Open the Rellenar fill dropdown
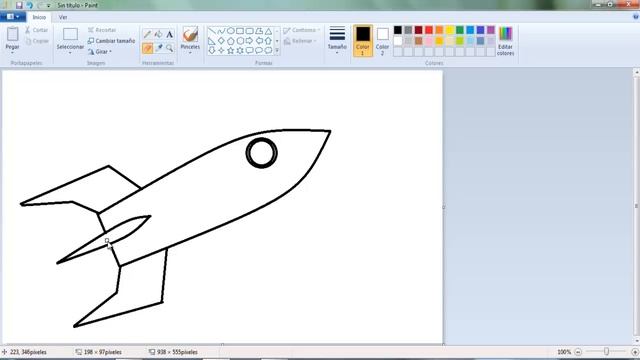Image resolution: width=640 pixels, height=360 pixels. (300, 41)
